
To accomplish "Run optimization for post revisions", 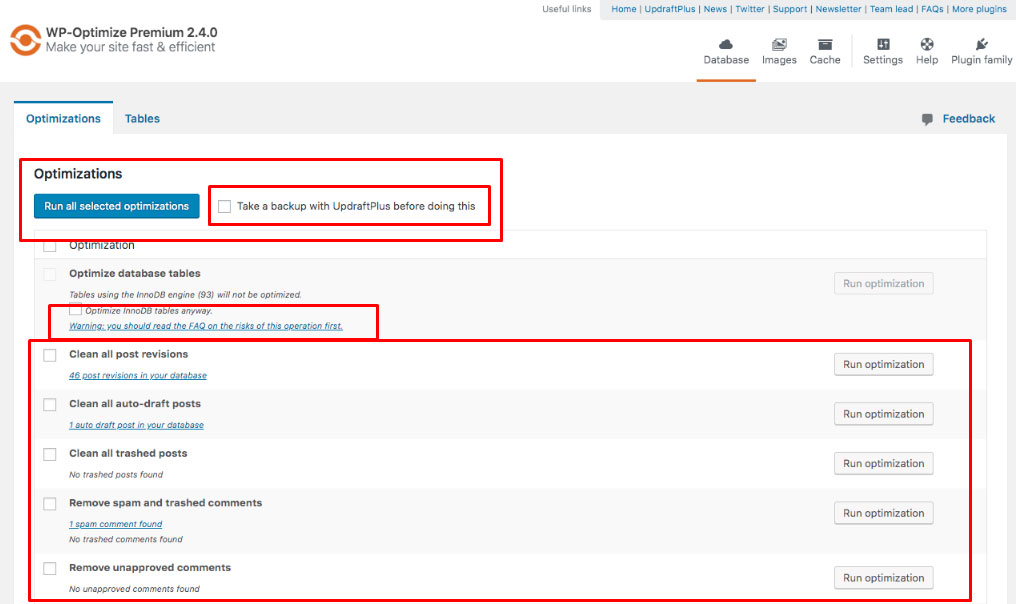I will click(883, 364).
